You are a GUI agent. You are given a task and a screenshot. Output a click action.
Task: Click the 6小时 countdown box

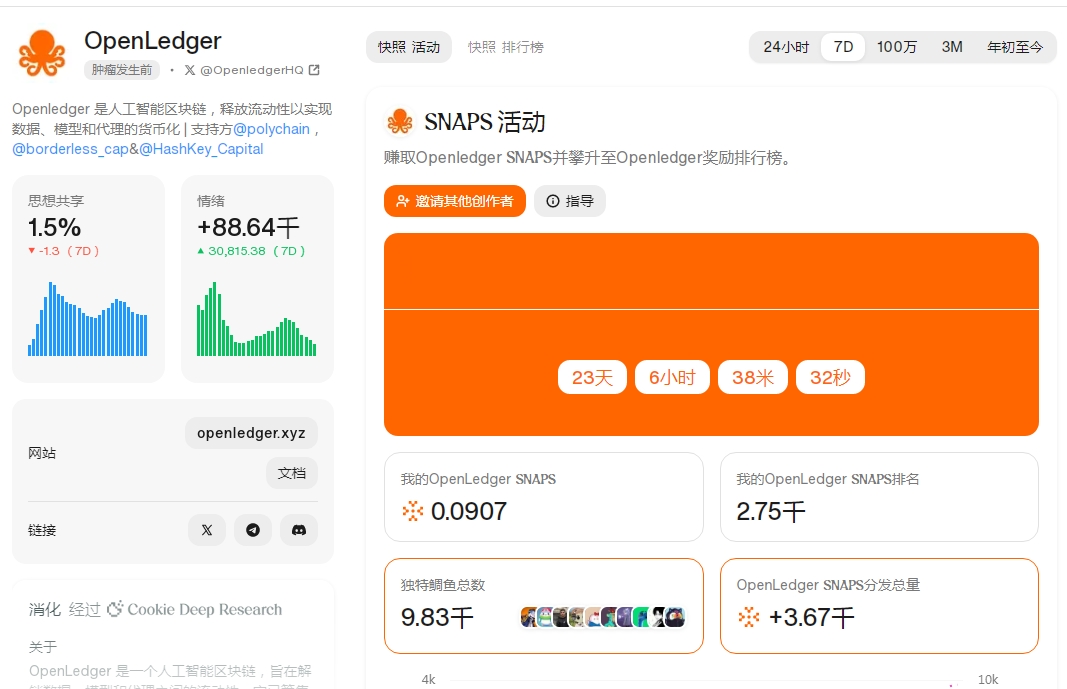[672, 377]
